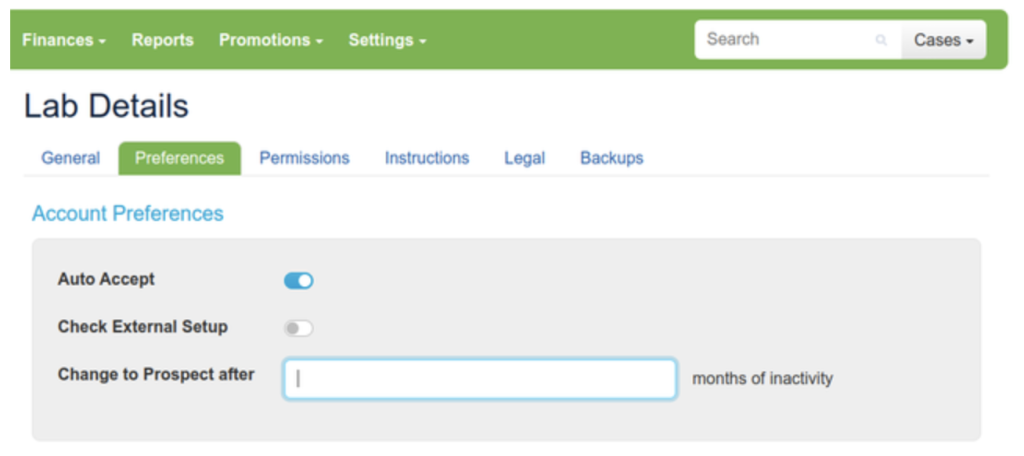Switch to the General tab
1024x456 pixels.
tap(70, 158)
